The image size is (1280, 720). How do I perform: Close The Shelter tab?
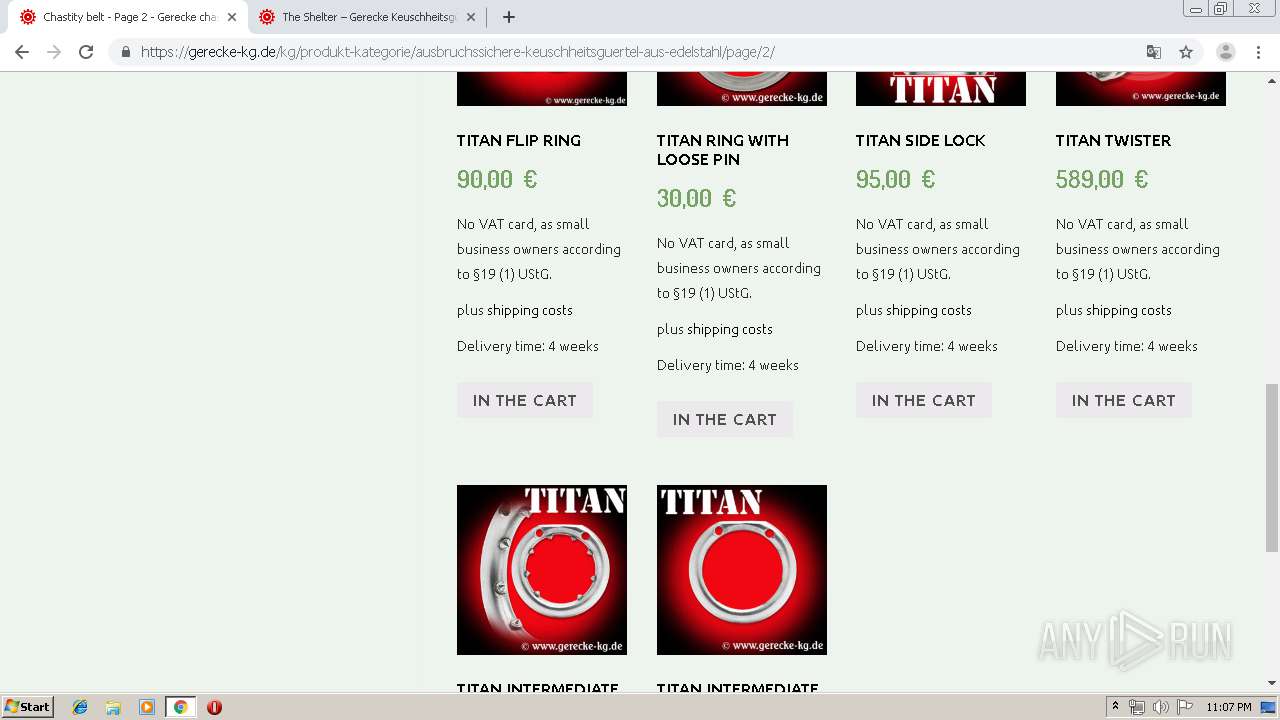[471, 17]
